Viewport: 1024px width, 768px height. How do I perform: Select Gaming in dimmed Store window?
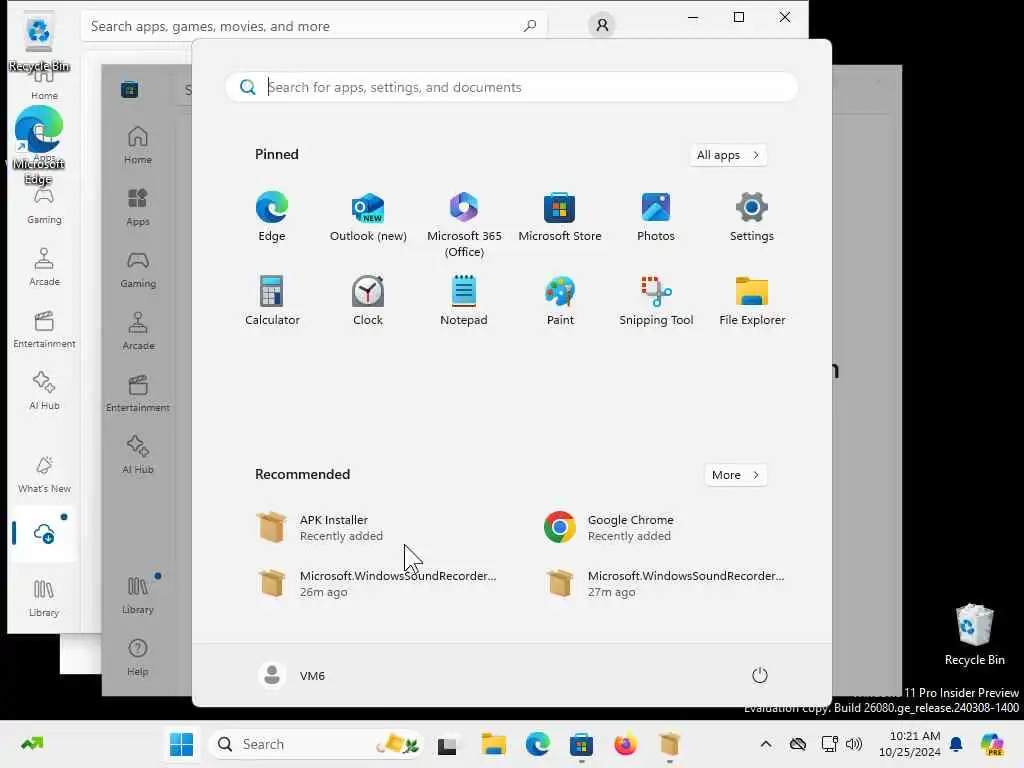(x=138, y=270)
